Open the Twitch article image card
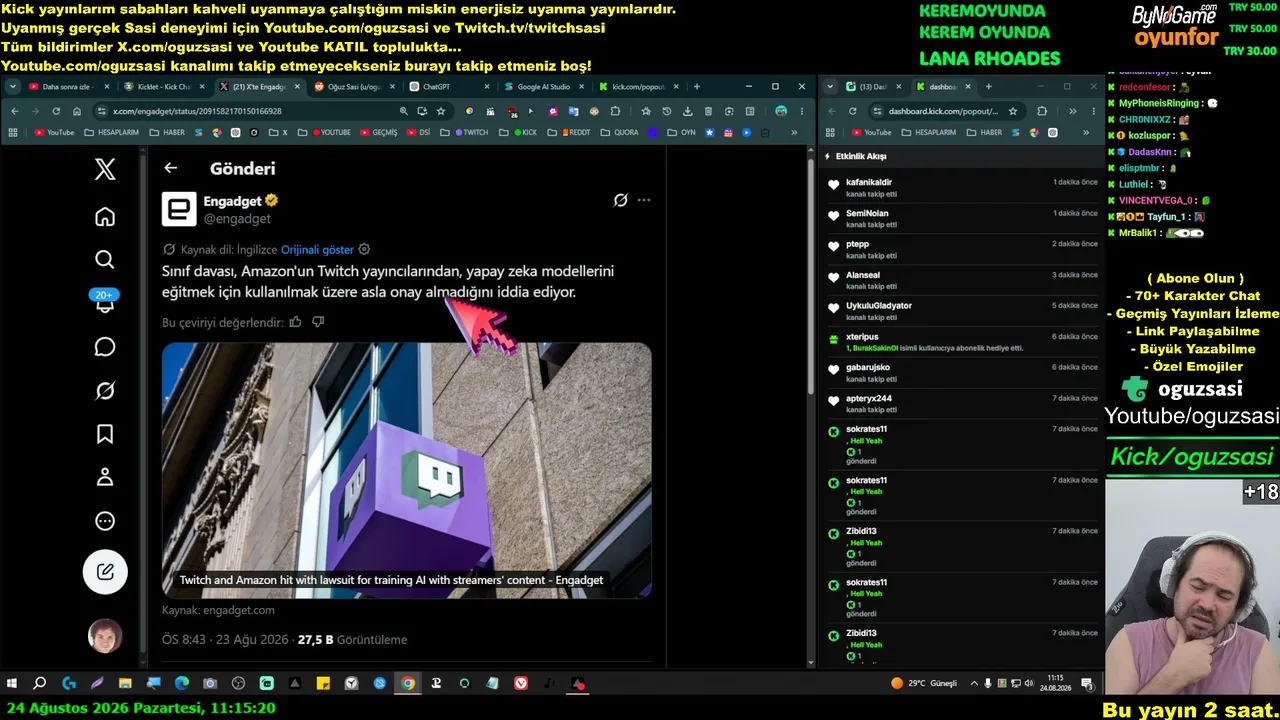Viewport: 1280px width, 720px height. click(x=407, y=470)
